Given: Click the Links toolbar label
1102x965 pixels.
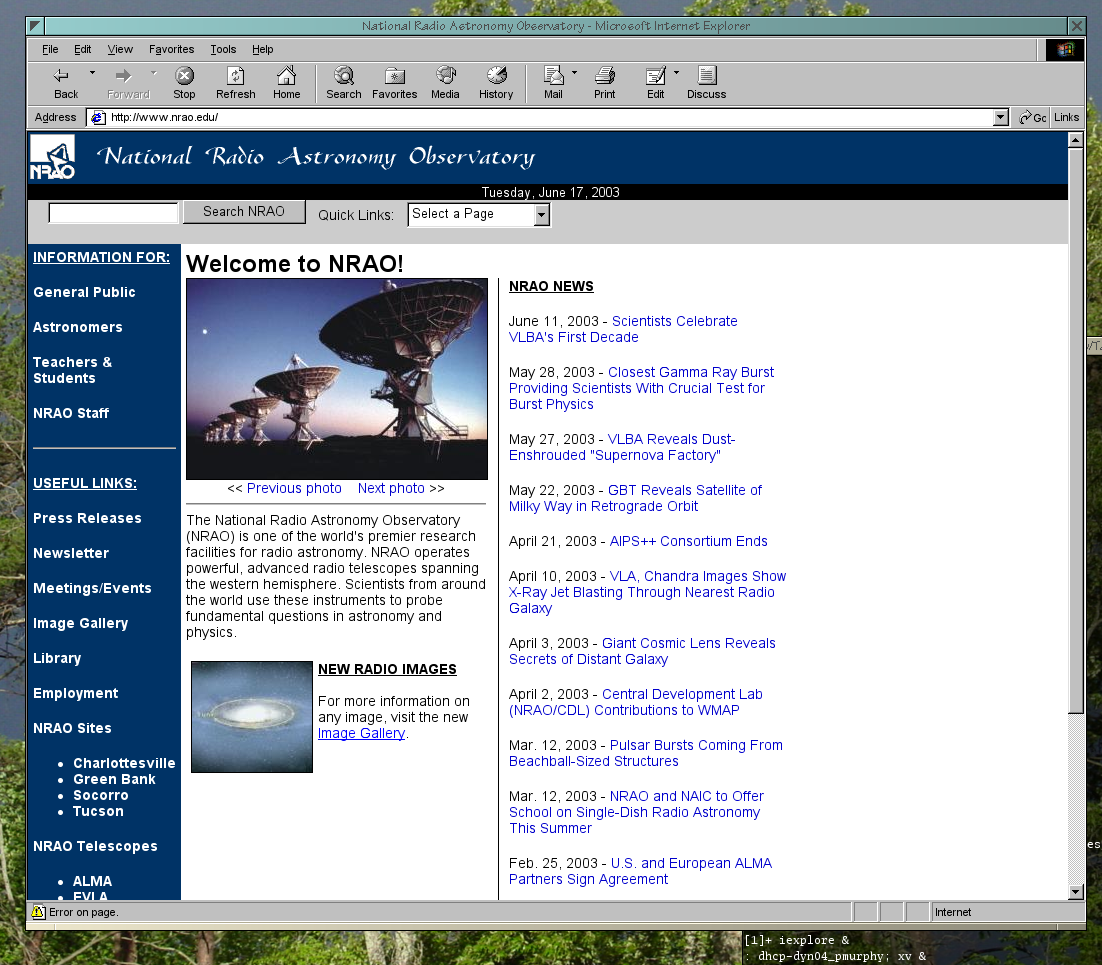Looking at the screenshot, I should pyautogui.click(x=1066, y=117).
